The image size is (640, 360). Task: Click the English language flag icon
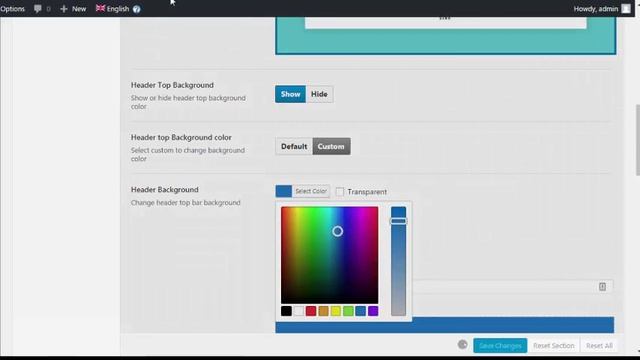click(x=100, y=8)
